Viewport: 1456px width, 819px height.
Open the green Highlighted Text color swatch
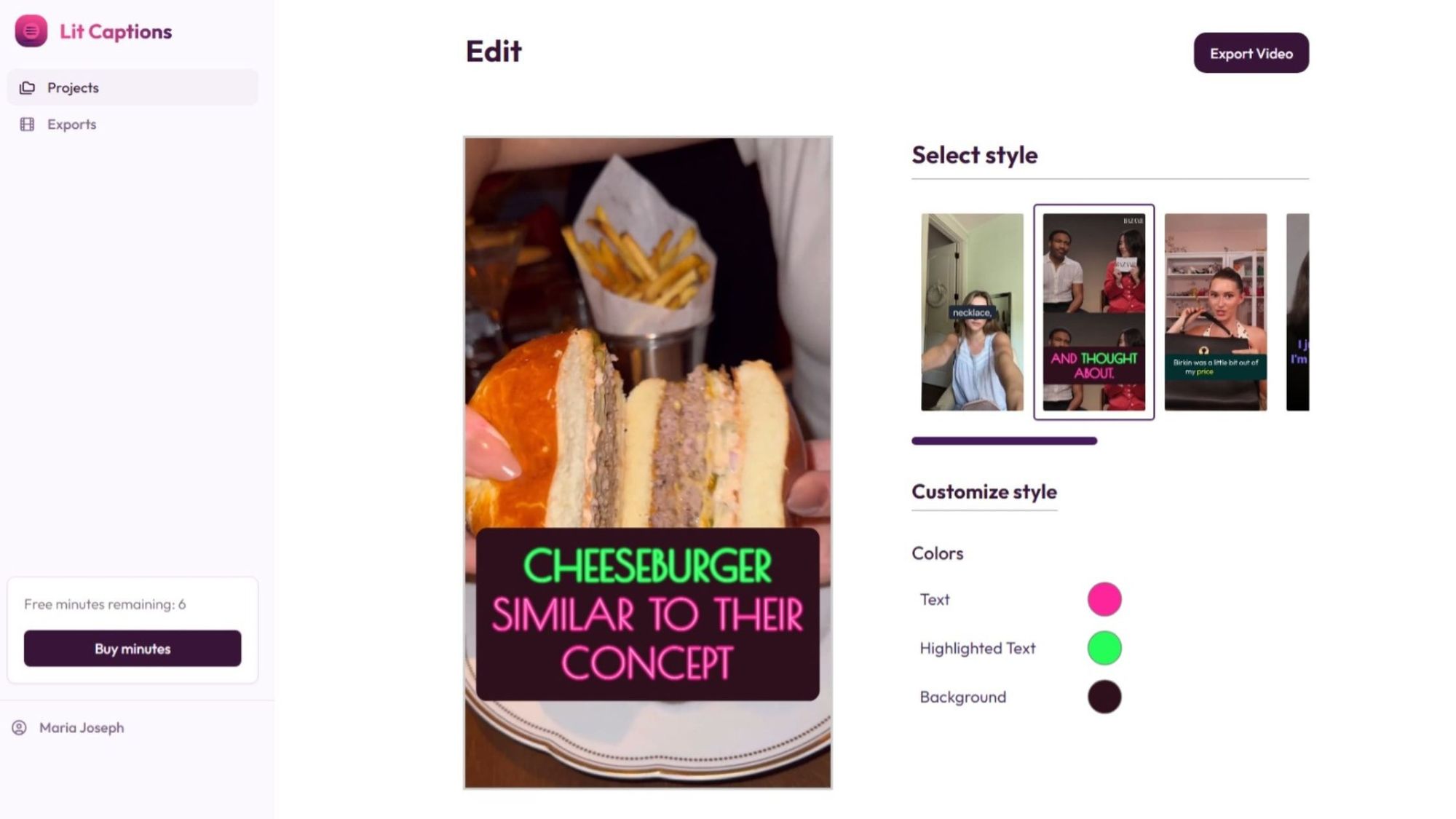1104,648
